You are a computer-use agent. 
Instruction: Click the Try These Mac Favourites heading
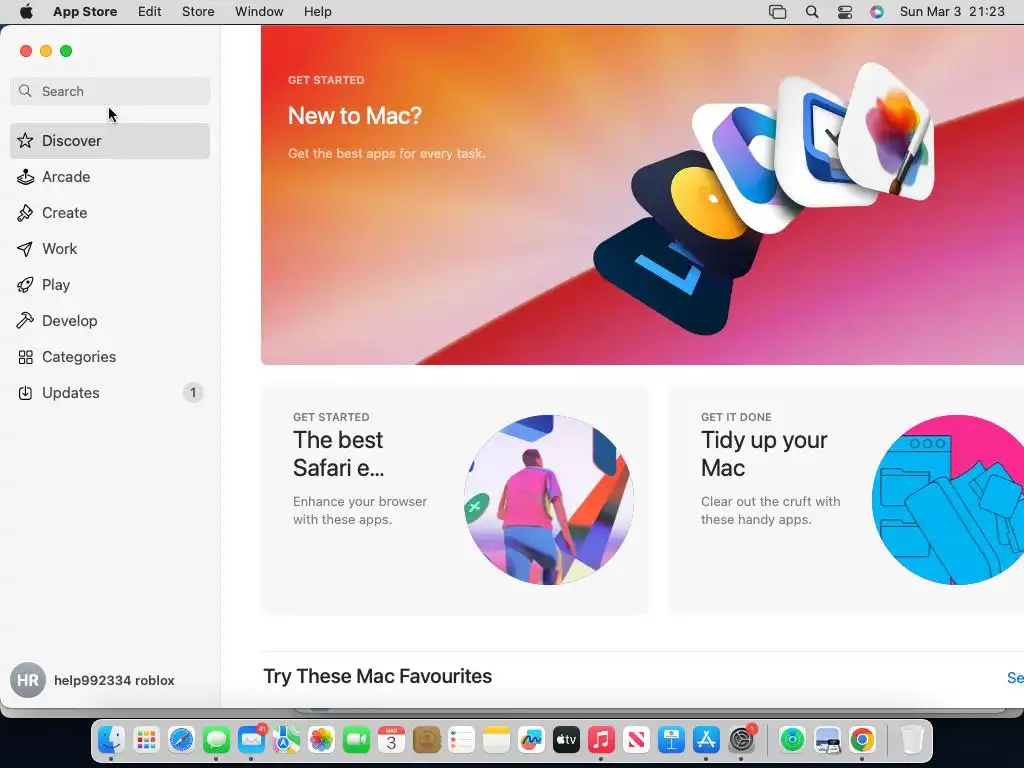point(377,677)
